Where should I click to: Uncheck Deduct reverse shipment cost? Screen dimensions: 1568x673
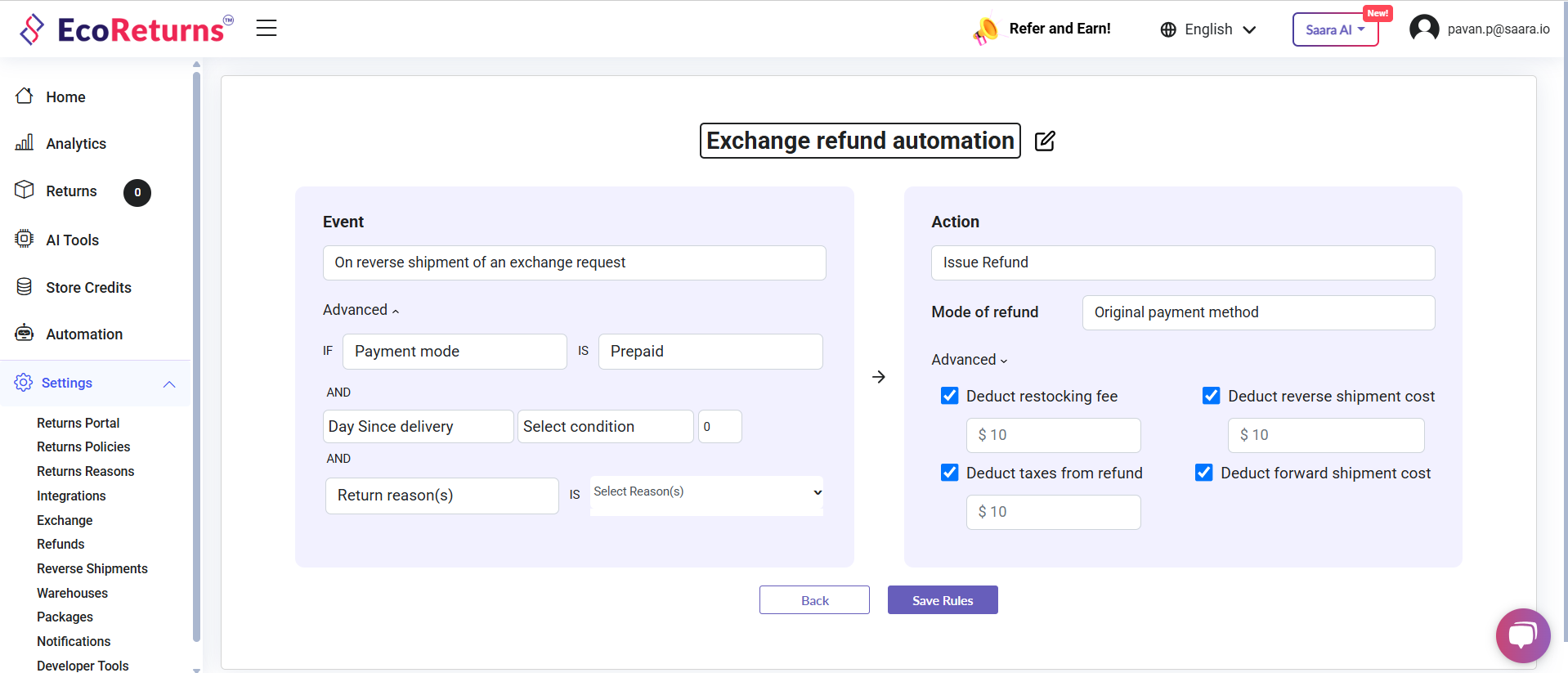pyautogui.click(x=1211, y=396)
